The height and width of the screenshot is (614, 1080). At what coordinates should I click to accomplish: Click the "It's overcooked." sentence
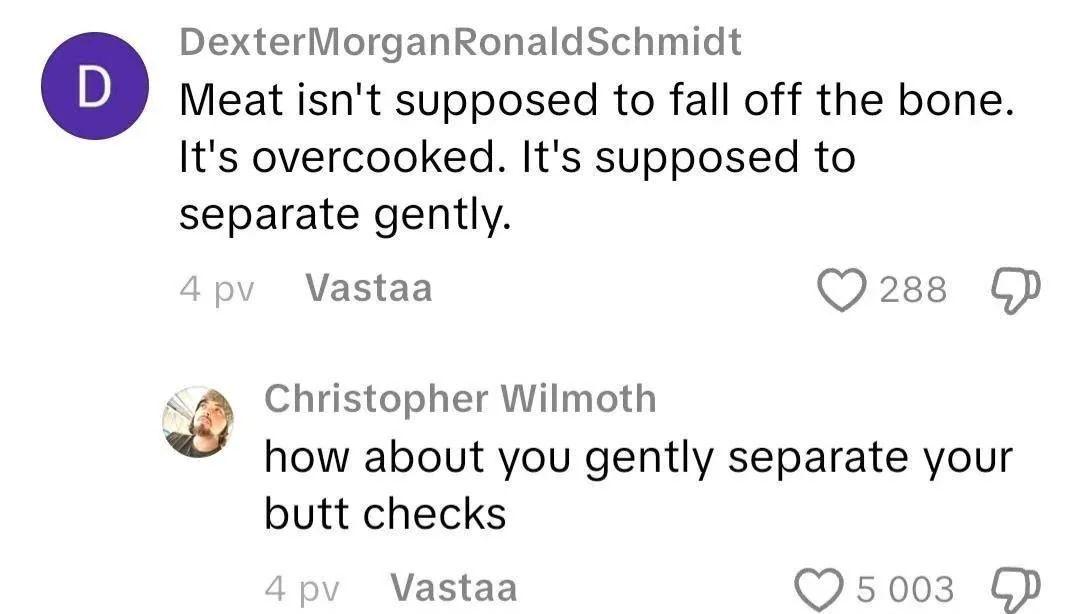(338, 158)
